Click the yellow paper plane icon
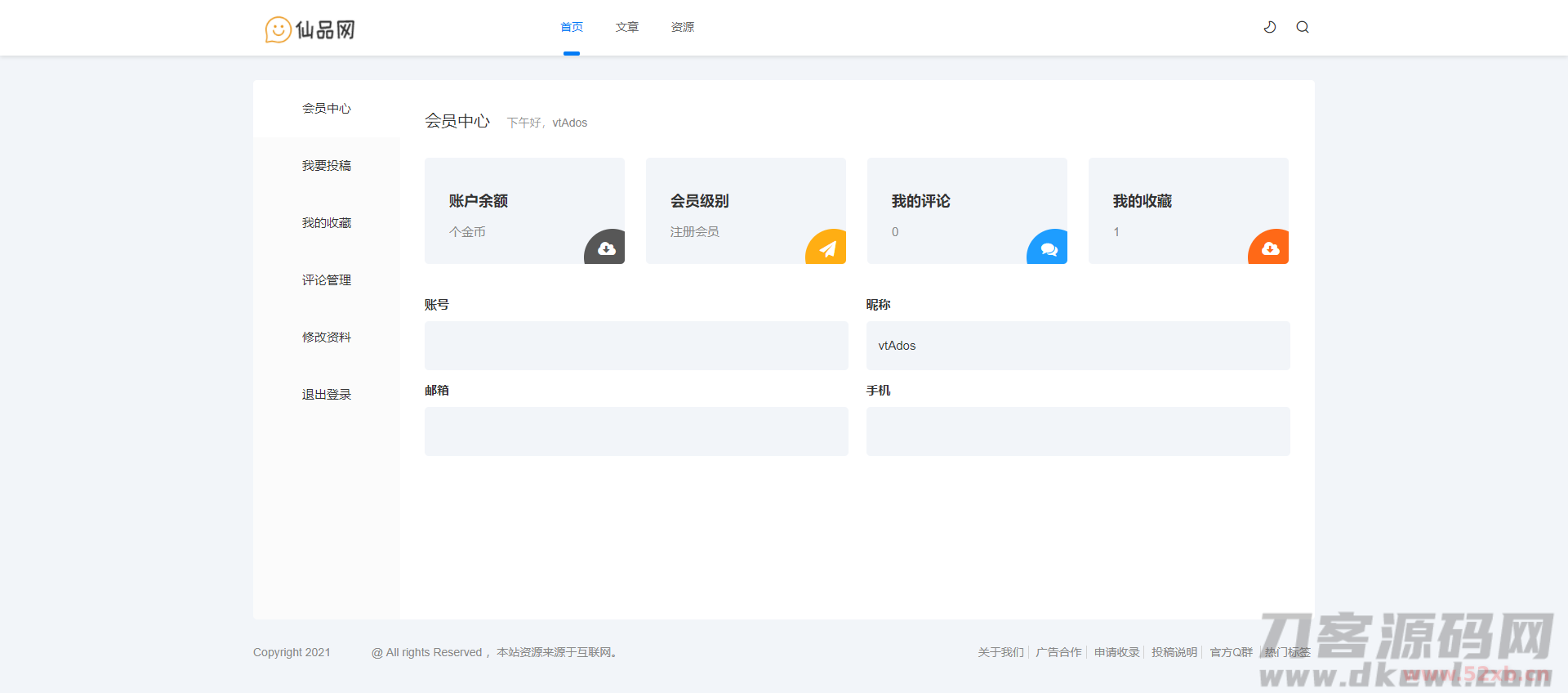Viewport: 1568px width, 693px height. 827,248
